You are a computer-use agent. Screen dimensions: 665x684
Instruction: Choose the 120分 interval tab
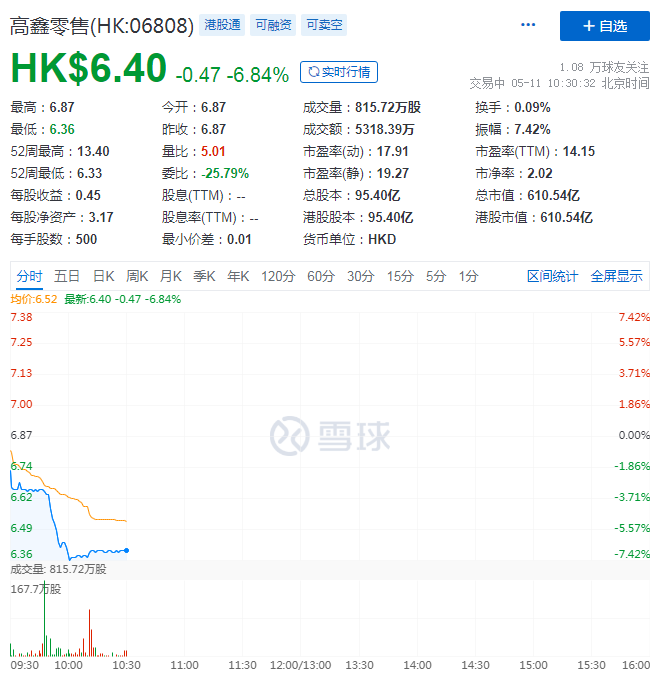[x=278, y=276]
